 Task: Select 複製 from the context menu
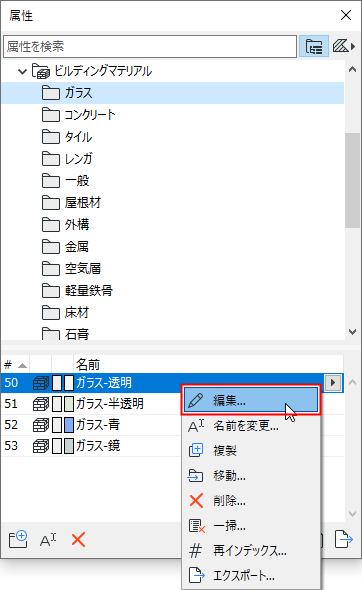pos(251,450)
